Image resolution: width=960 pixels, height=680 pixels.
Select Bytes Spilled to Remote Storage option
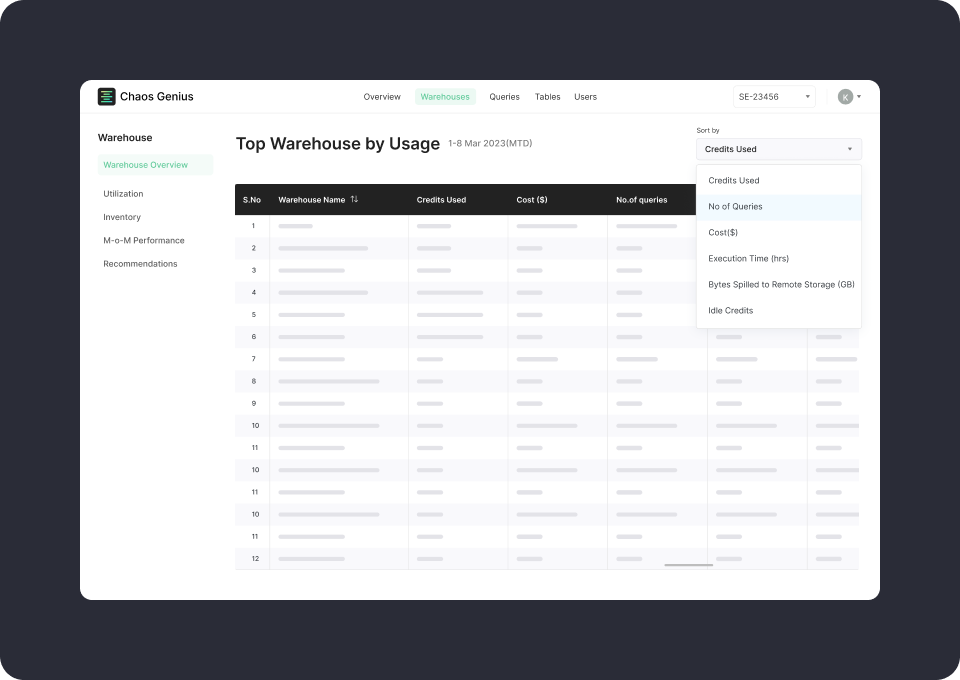click(780, 284)
